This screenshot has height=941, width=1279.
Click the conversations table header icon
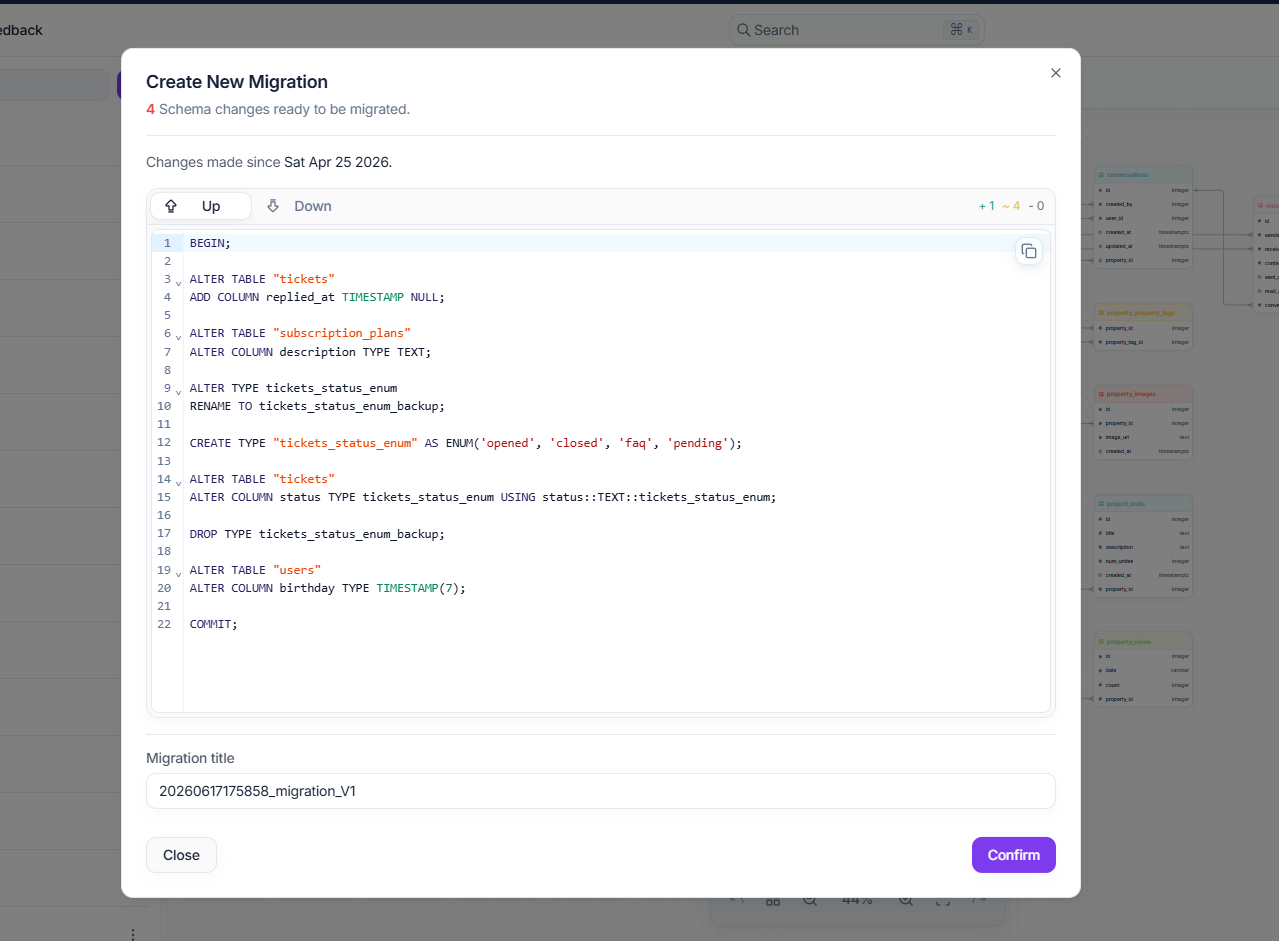(1101, 175)
